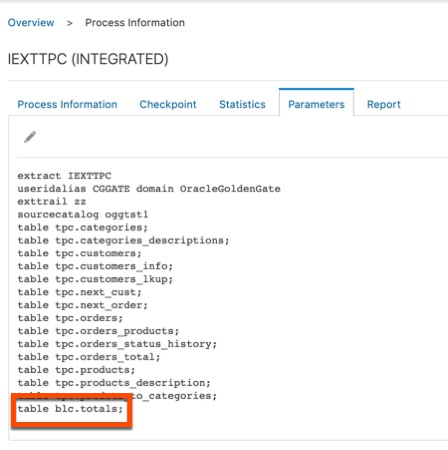Click the 'IEXTTPC (INTEGRATED)' heading
This screenshot has height=450, width=448.
[x=88, y=59]
